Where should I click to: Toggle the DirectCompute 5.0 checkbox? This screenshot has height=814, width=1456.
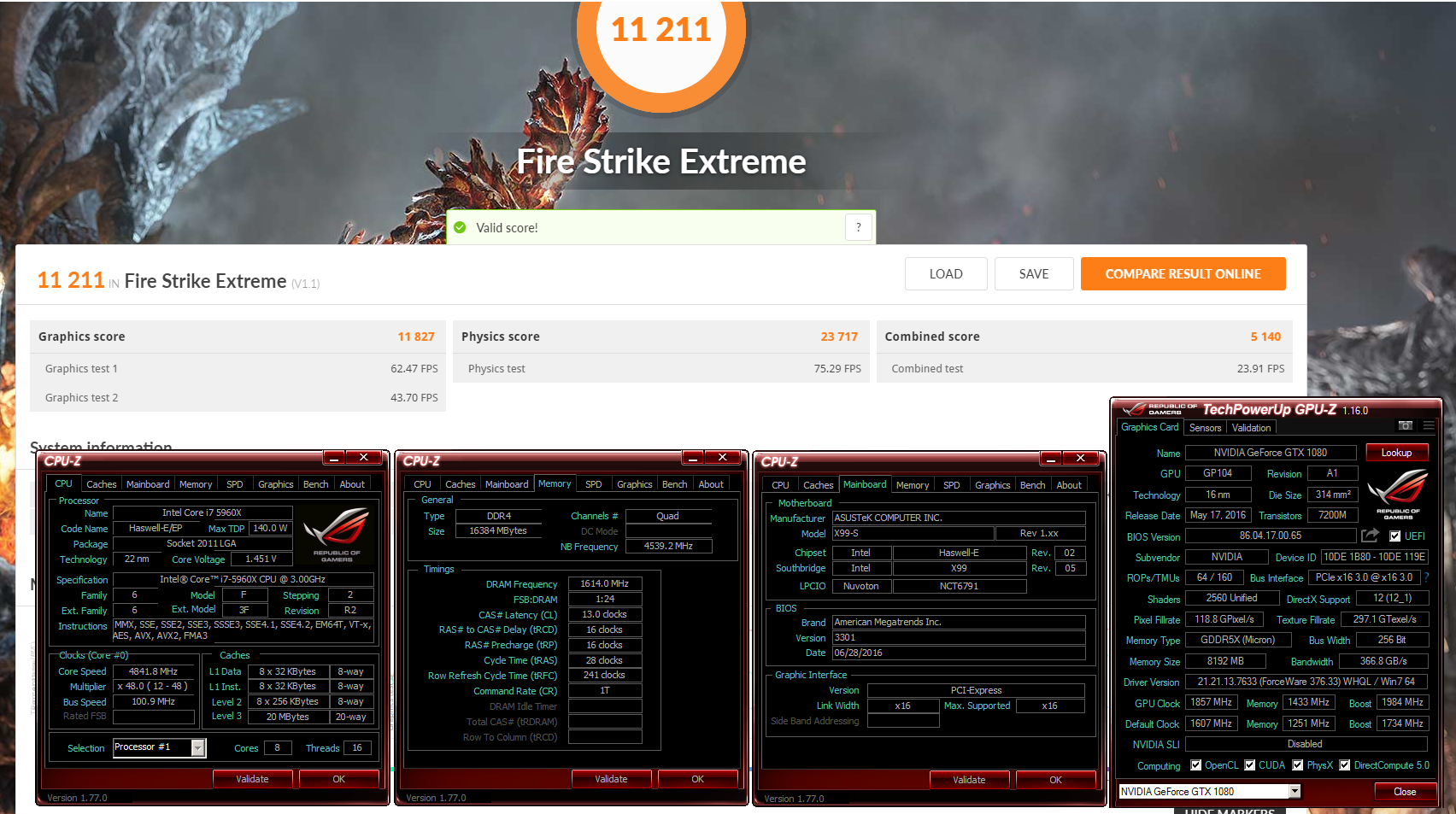[1344, 765]
